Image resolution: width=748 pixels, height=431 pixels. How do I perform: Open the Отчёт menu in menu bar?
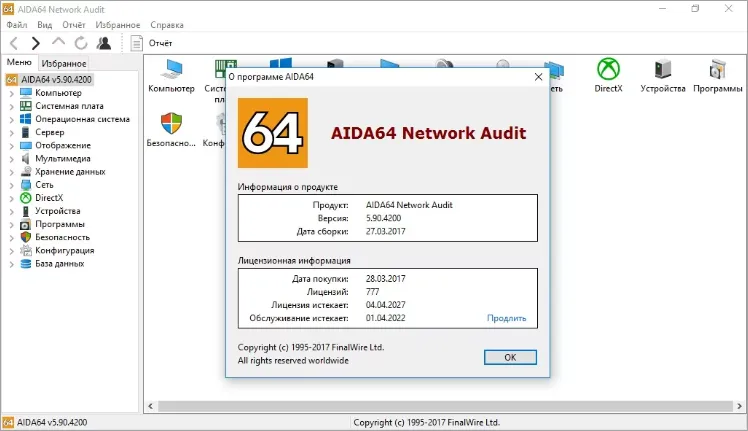click(x=73, y=25)
